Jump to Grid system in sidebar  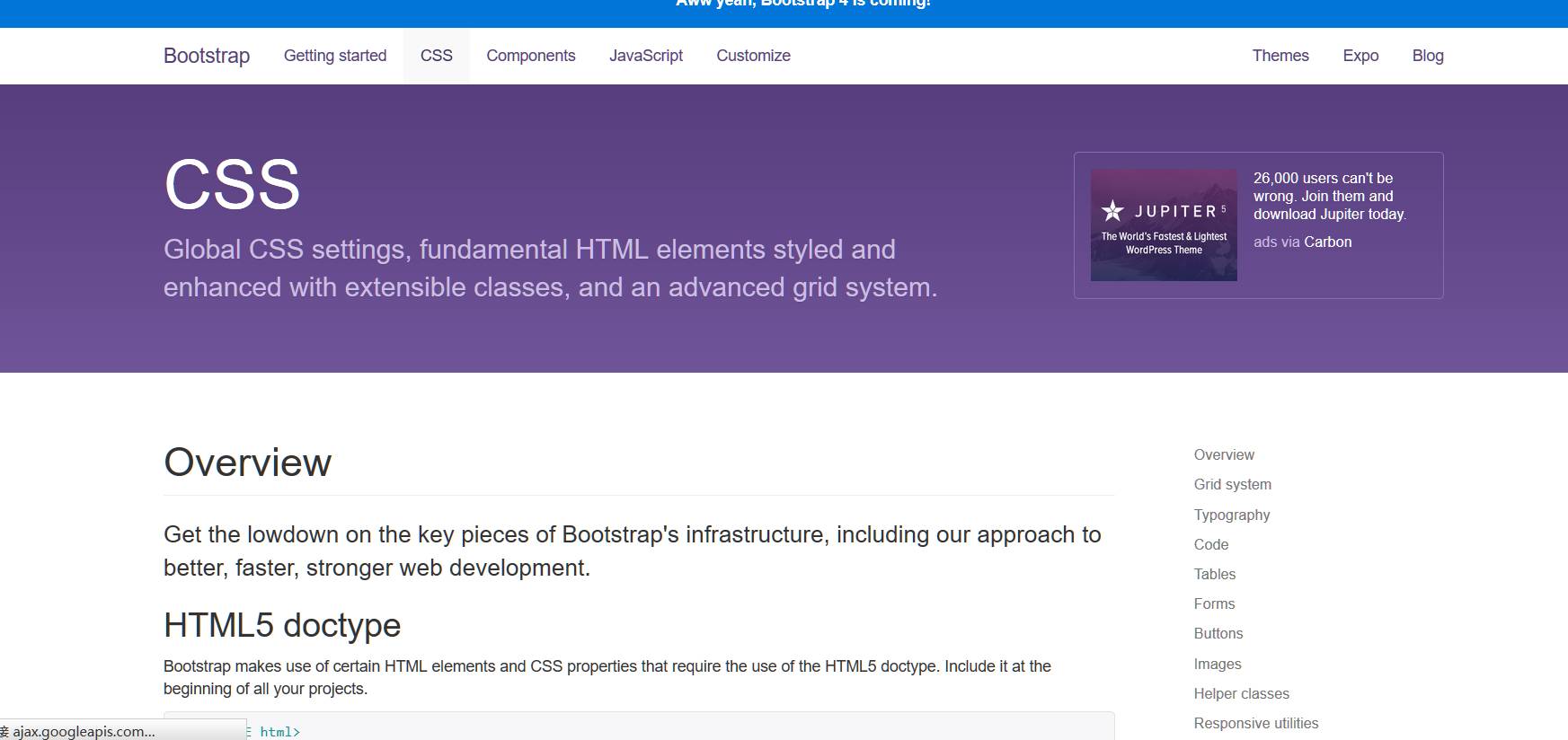(x=1233, y=484)
